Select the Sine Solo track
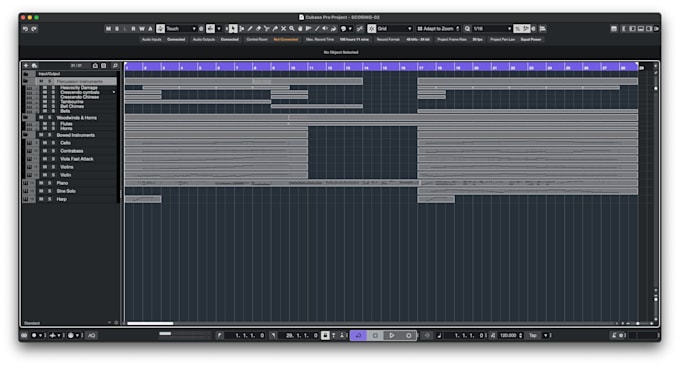680x367 pixels. tap(66, 191)
